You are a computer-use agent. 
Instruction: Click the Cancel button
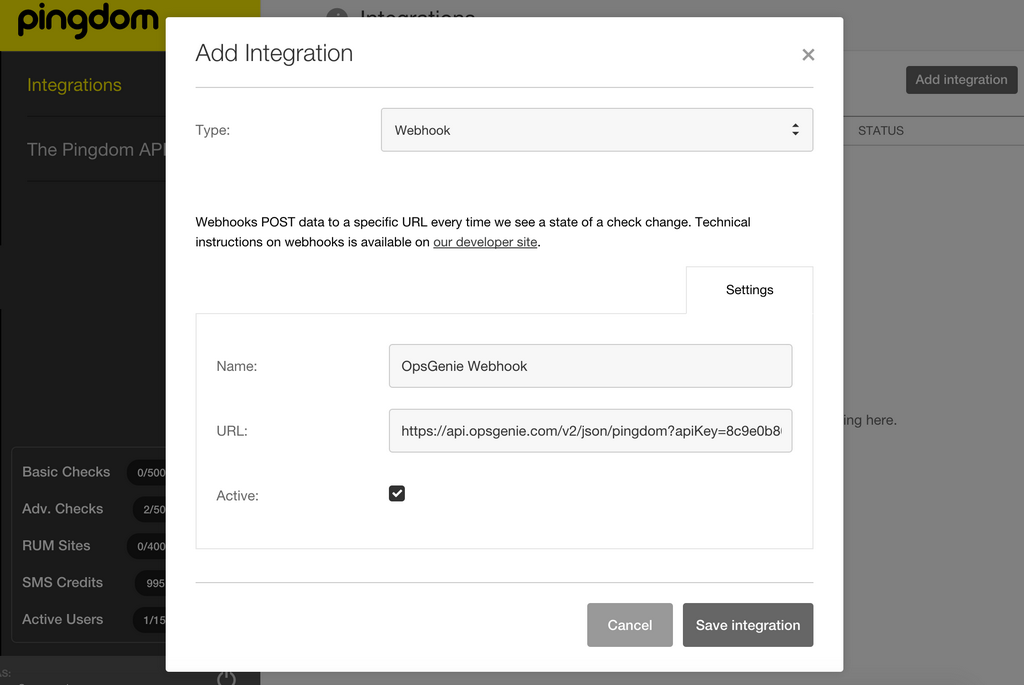(x=630, y=625)
